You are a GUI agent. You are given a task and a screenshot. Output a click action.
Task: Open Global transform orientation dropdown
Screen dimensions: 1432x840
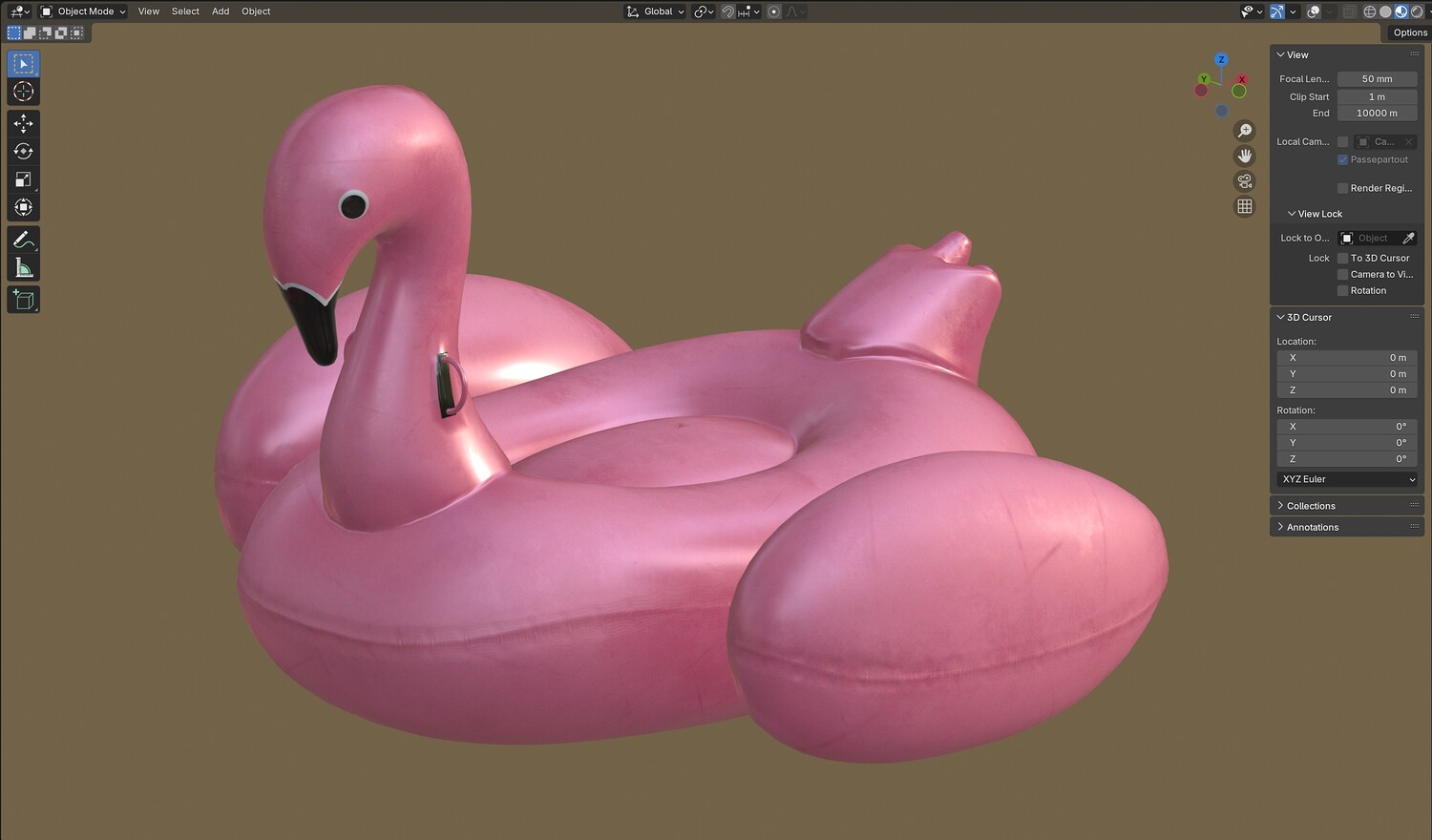click(x=655, y=11)
